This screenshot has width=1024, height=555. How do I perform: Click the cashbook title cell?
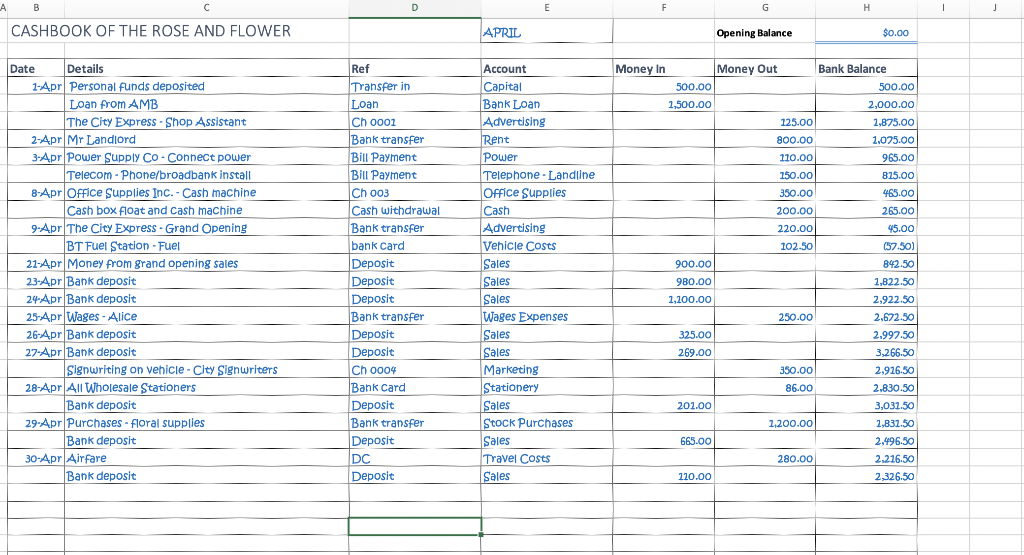click(x=178, y=31)
